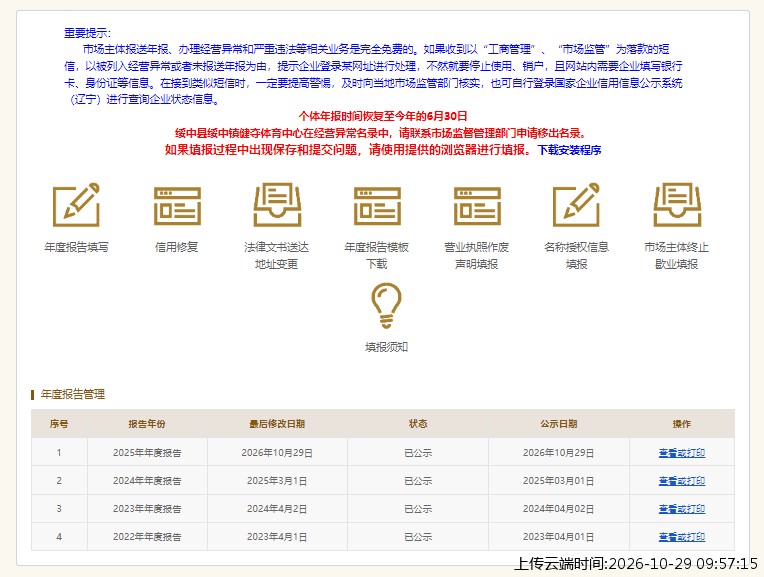Click the 年度报告填写 label
The height and width of the screenshot is (577, 764).
[76, 247]
